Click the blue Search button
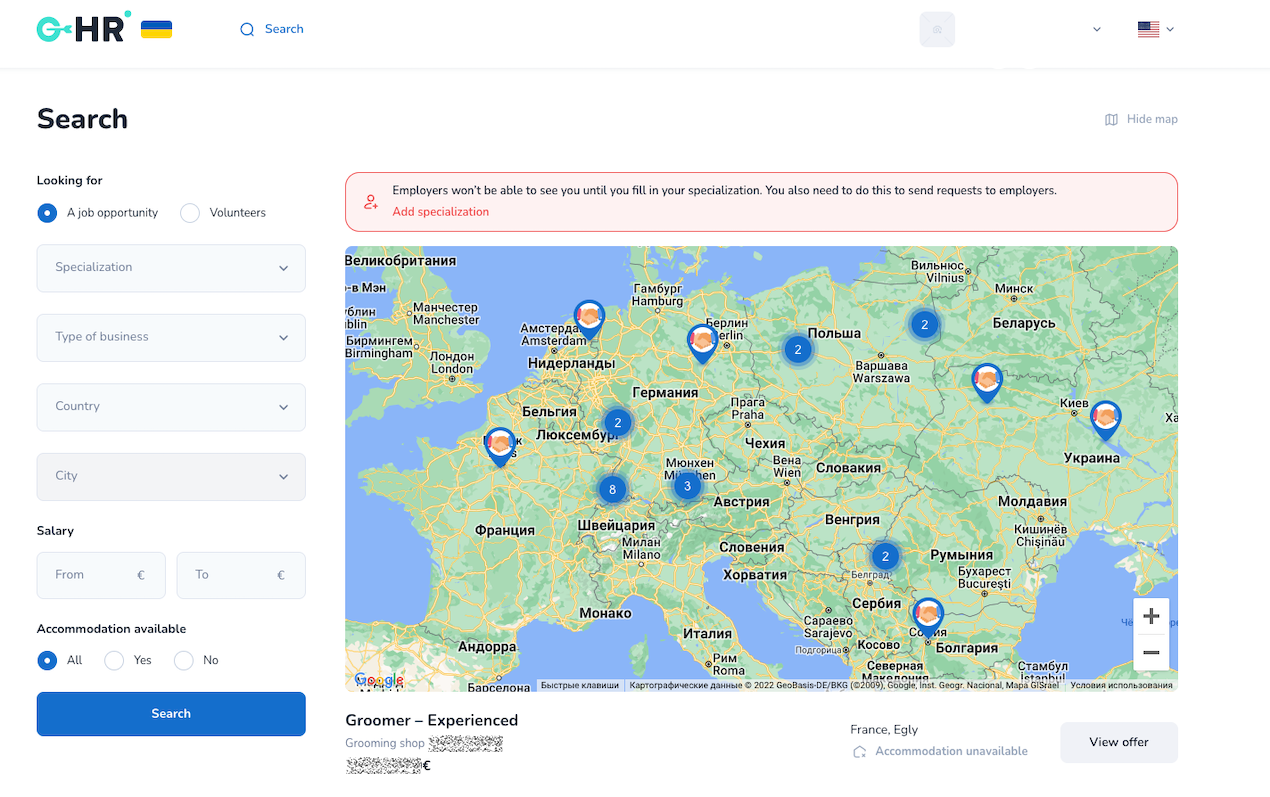Screen dimensions: 1270x797 tap(171, 714)
